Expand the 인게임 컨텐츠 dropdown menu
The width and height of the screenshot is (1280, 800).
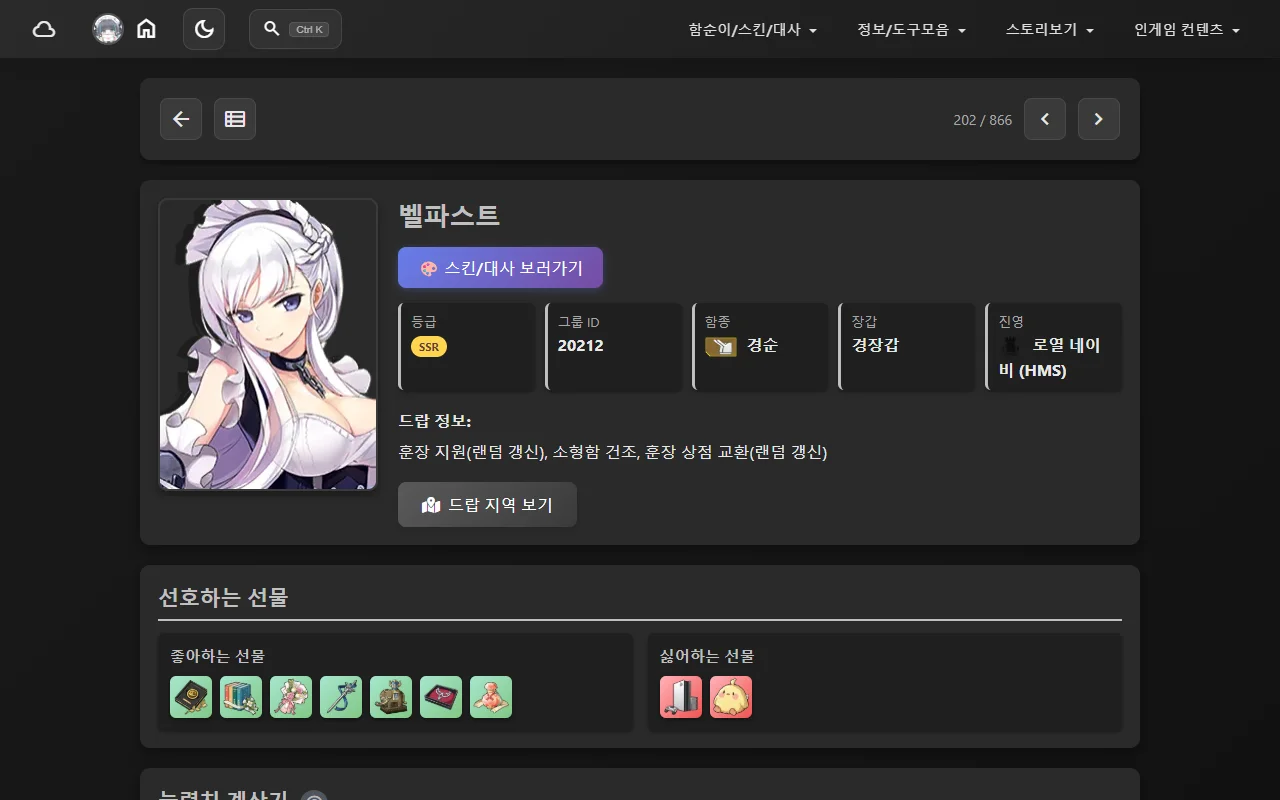[x=1187, y=30]
